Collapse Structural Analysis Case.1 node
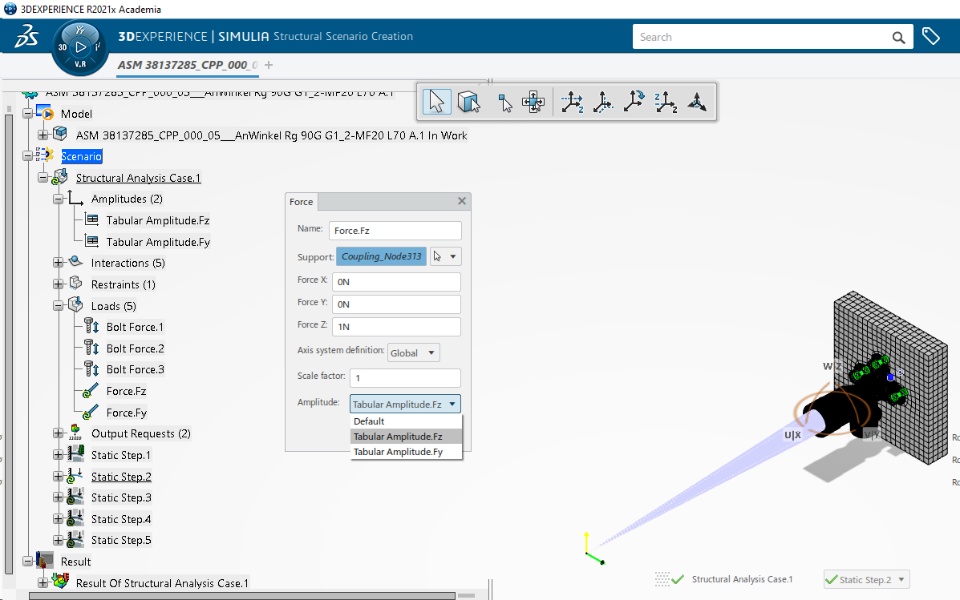960x600 pixels. pos(43,178)
